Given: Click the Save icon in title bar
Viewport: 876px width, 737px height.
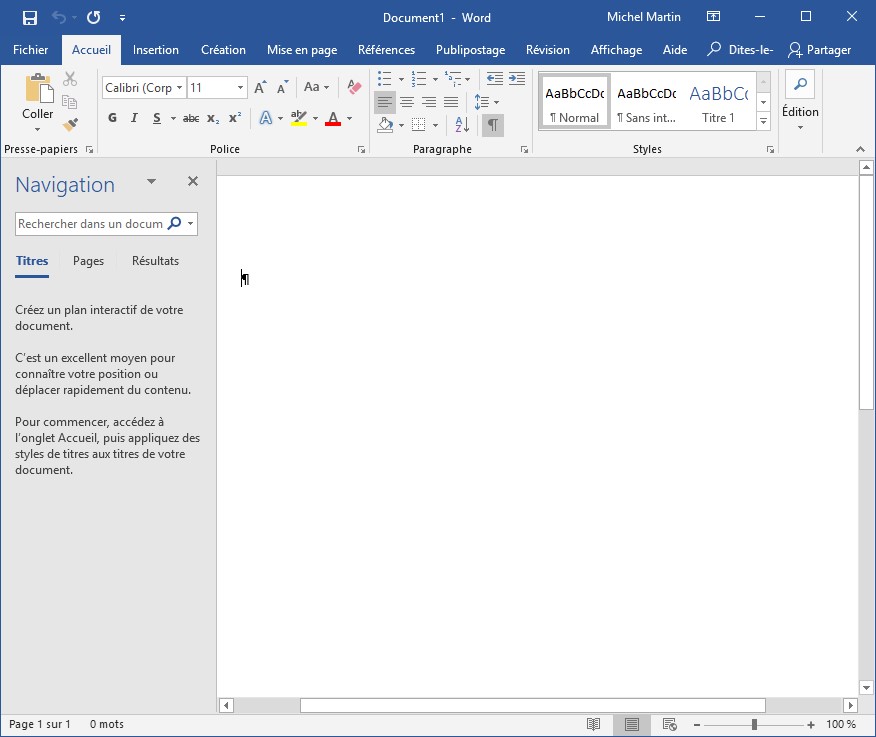Looking at the screenshot, I should pyautogui.click(x=29, y=17).
